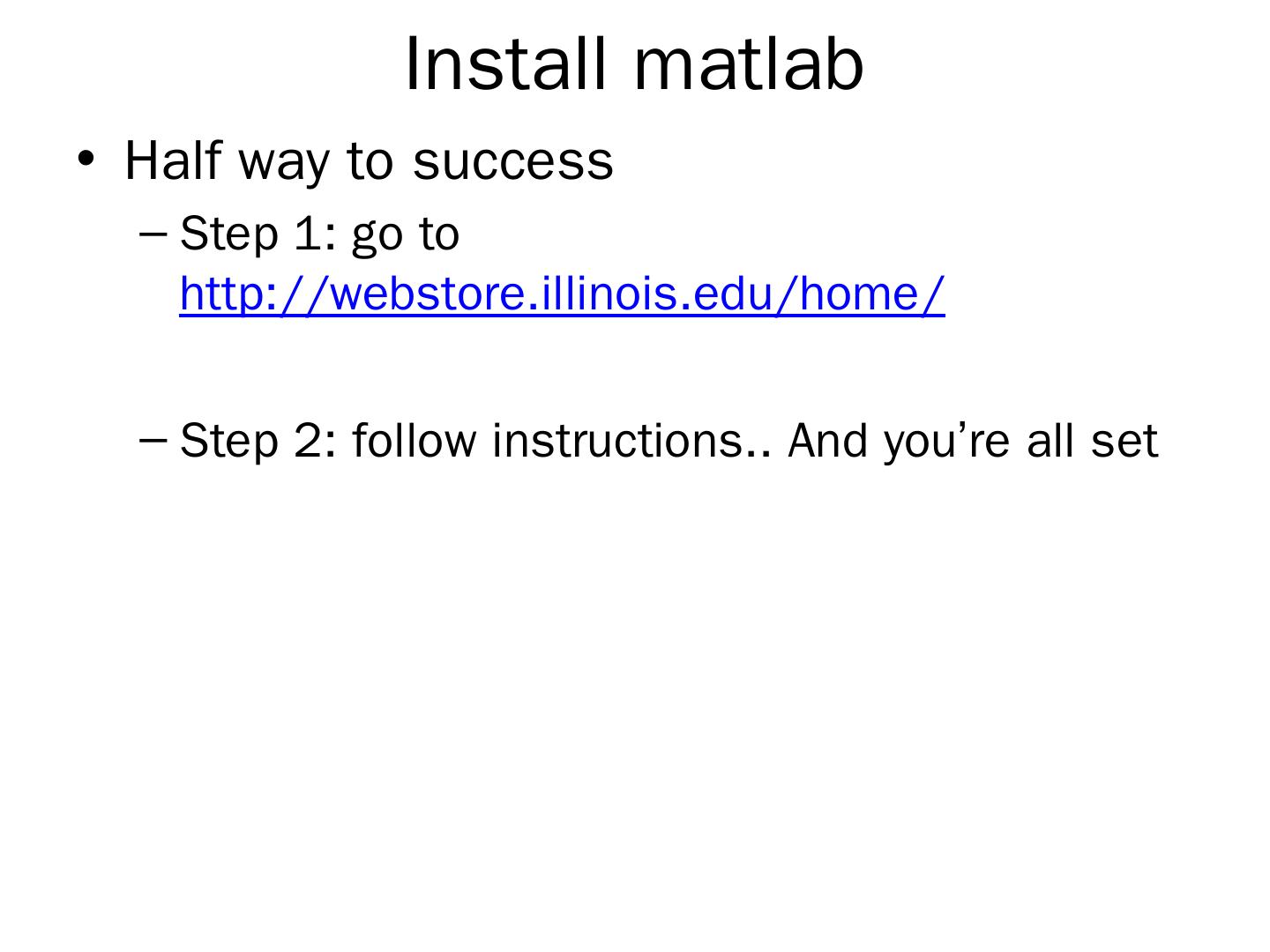Click the dash before "Step 1"
Viewport: 1270px width, 952px height.
point(152,234)
